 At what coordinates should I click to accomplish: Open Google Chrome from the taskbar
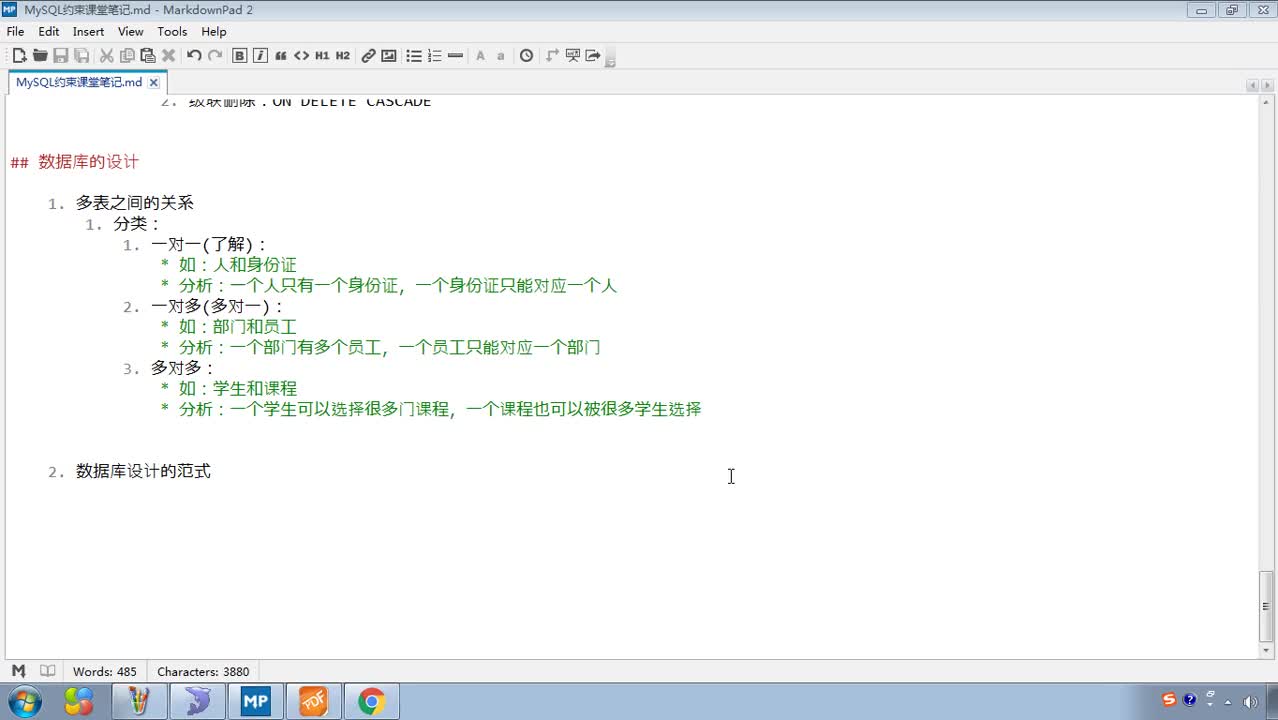coord(371,702)
